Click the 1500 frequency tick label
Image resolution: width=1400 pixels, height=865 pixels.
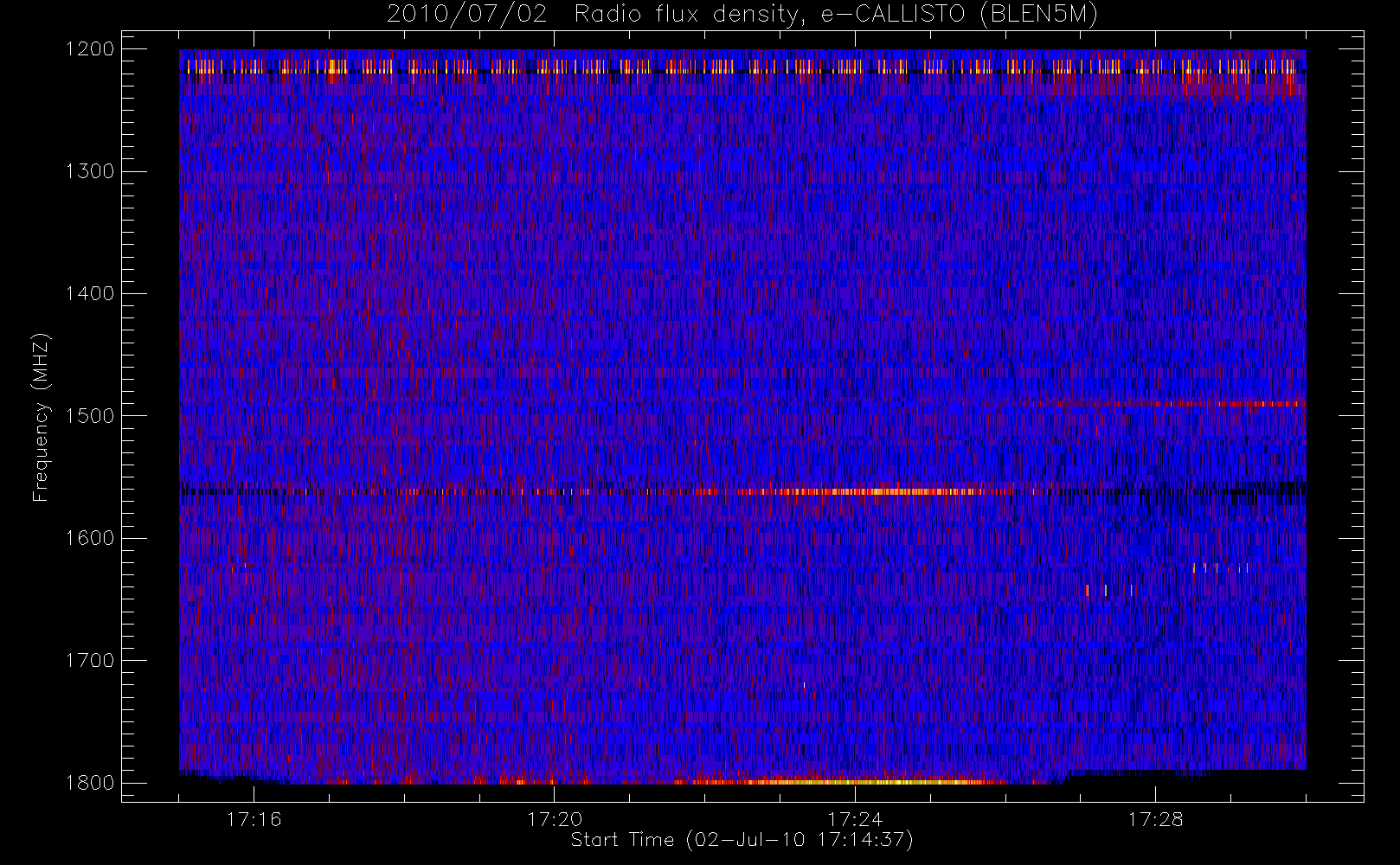pyautogui.click(x=90, y=416)
